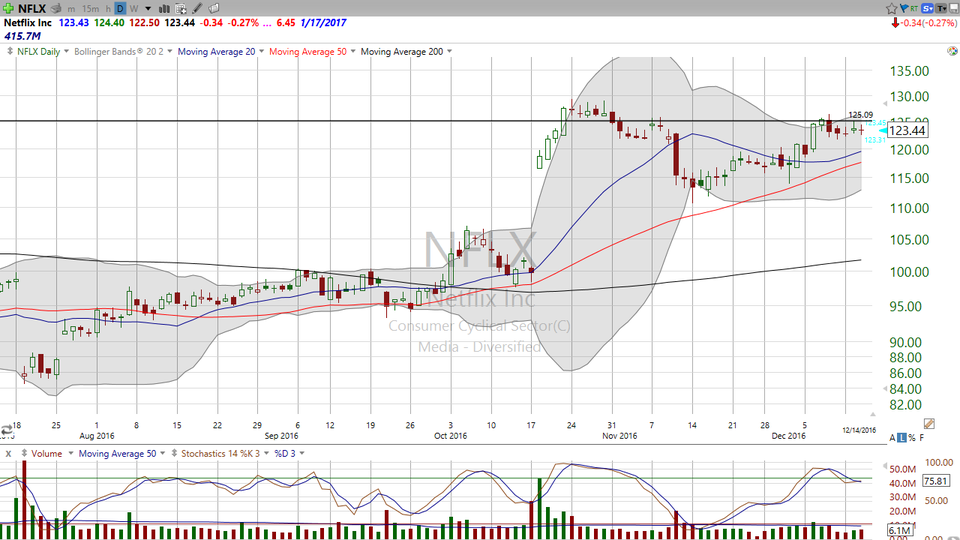
Task: Click the Oct 2016 date axis label
Action: [x=450, y=436]
